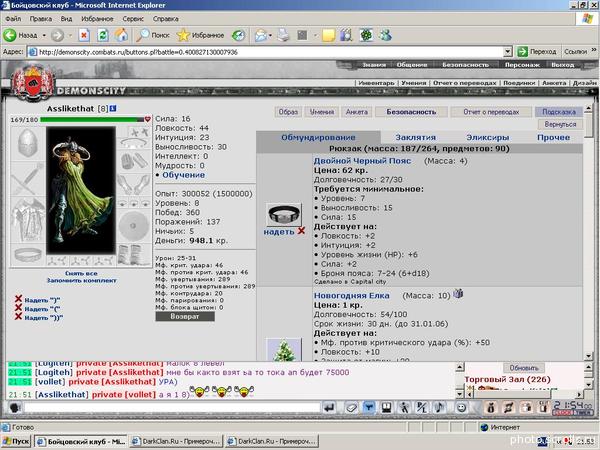
Task: Click the Образ button
Action: point(288,112)
